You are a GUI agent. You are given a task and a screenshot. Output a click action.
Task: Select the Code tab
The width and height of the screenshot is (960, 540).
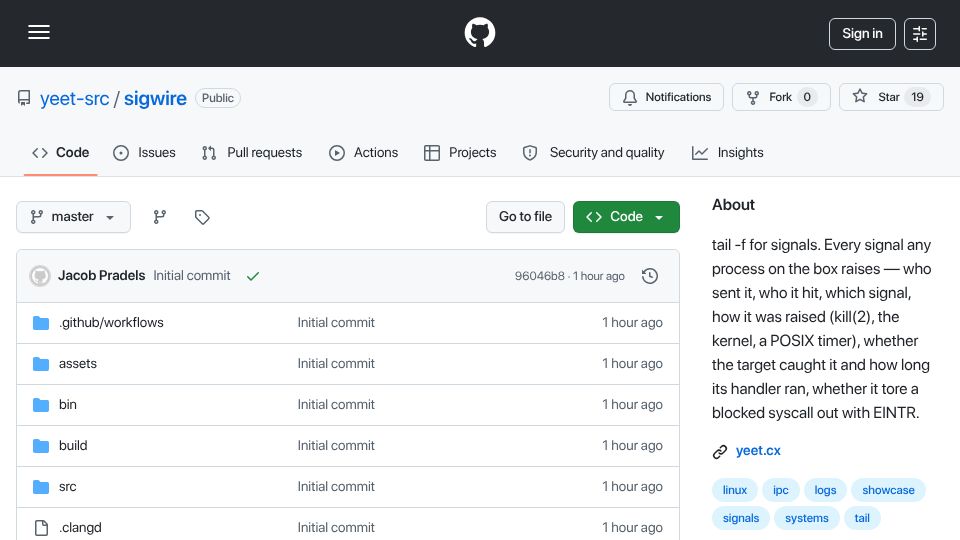pyautogui.click(x=61, y=152)
